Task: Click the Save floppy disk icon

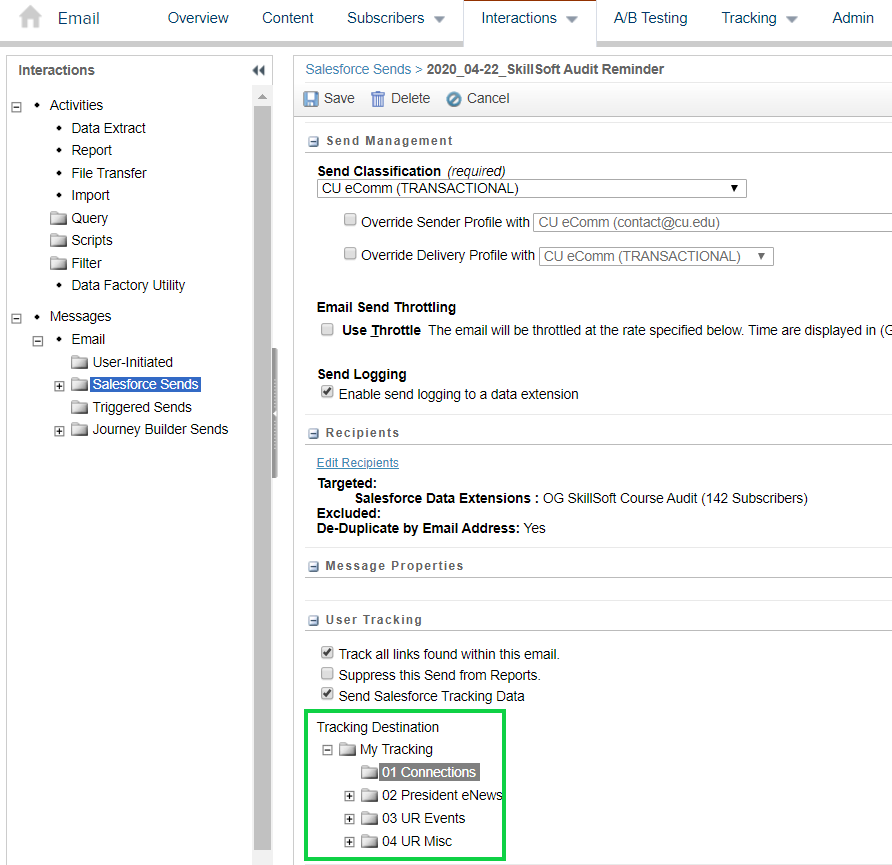Action: tap(311, 99)
